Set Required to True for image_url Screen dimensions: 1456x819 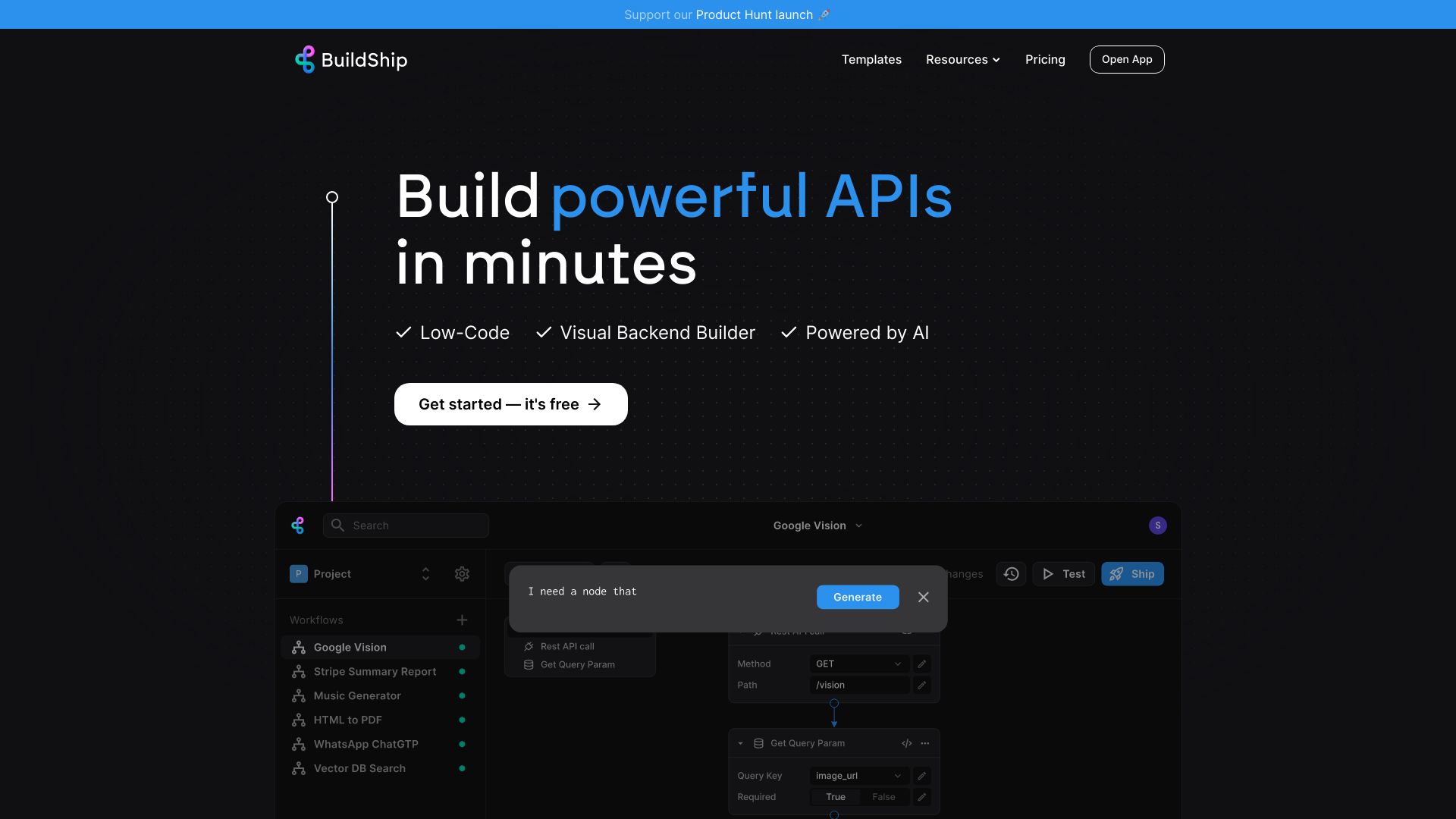835,797
